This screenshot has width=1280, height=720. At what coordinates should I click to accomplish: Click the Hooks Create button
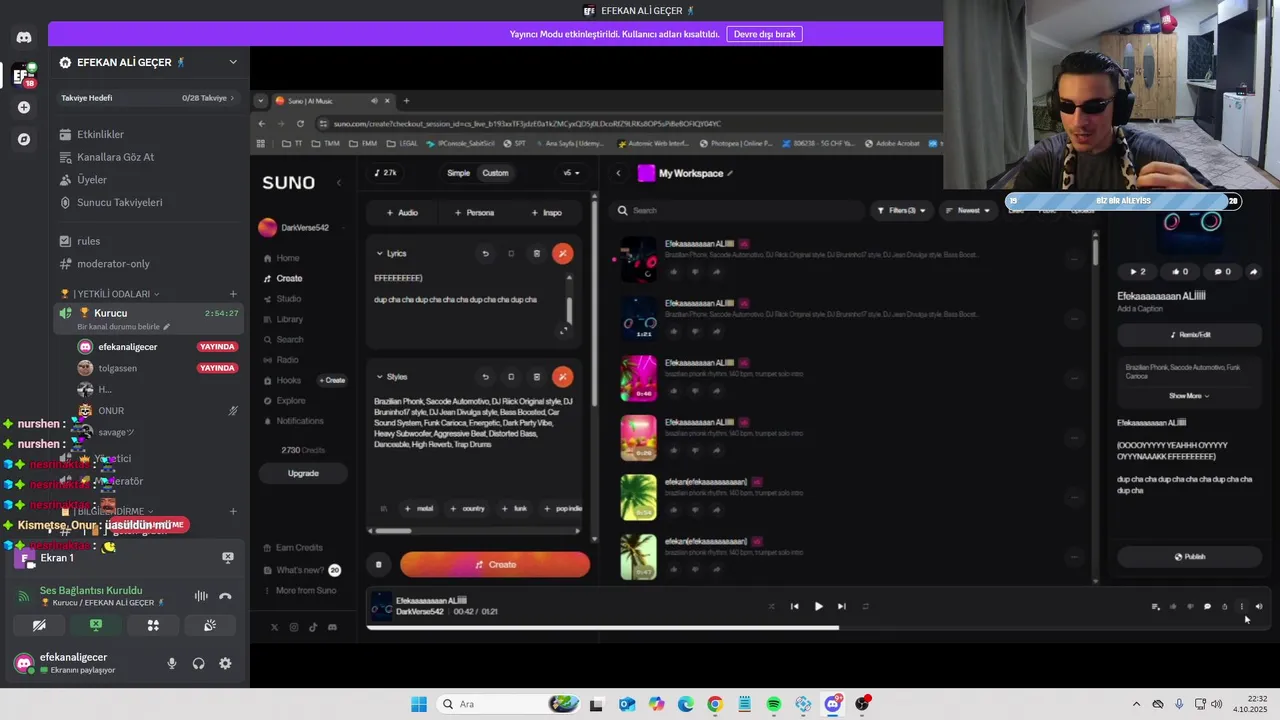tap(332, 380)
